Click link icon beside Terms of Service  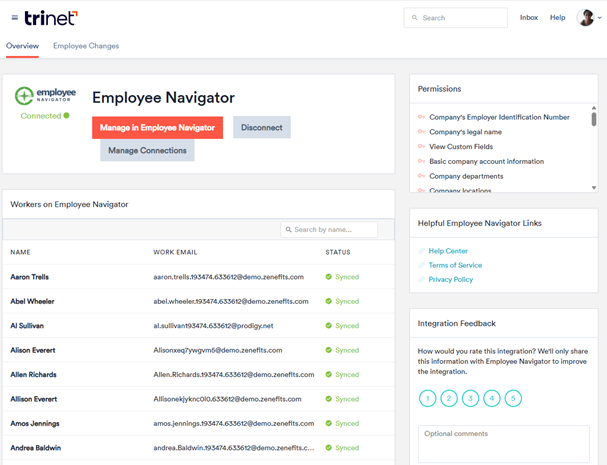tap(422, 265)
